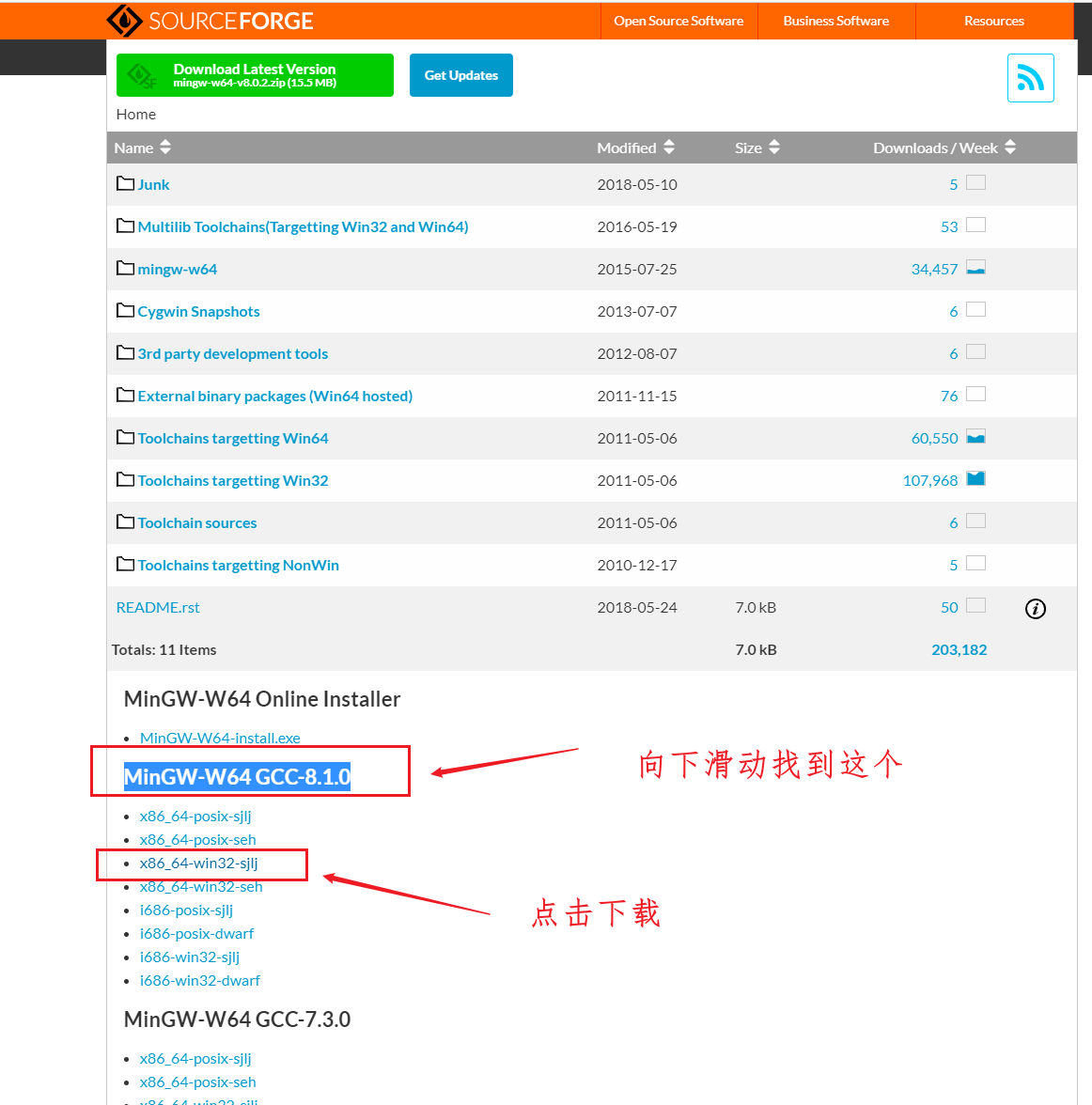Click the 203,182 total downloads figure
Screen dimensions: 1092x1105
click(959, 650)
